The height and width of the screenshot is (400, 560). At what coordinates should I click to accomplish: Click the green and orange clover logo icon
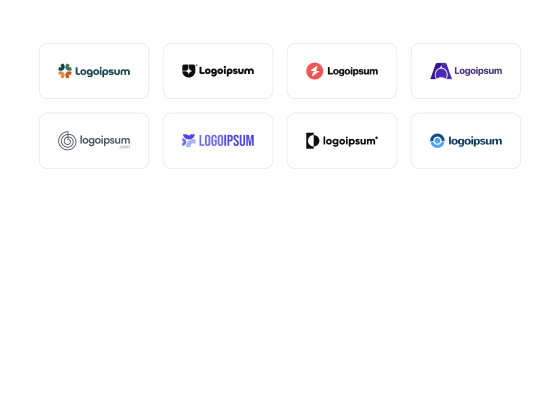point(65,71)
